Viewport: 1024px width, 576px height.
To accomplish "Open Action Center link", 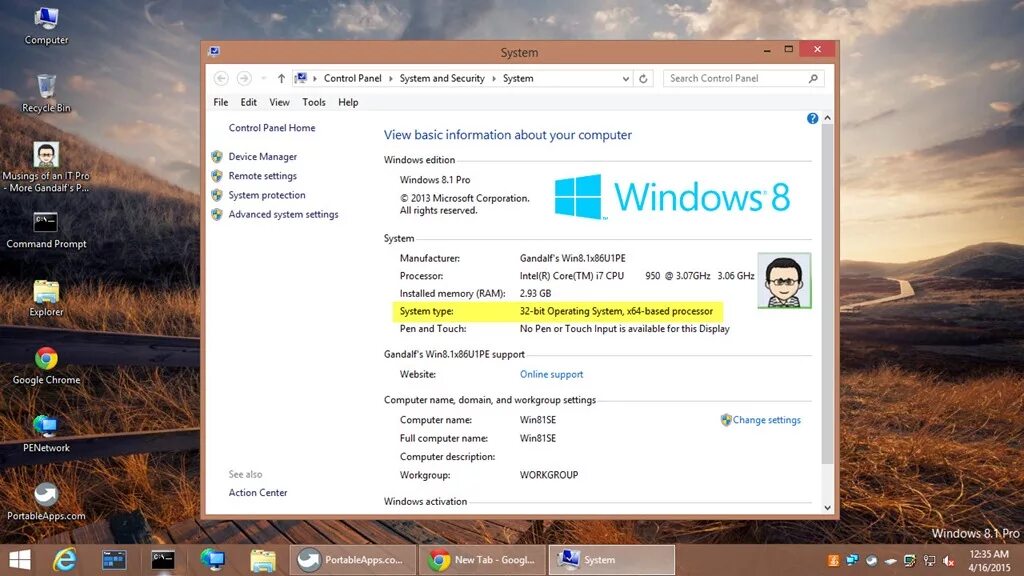I will coord(258,492).
